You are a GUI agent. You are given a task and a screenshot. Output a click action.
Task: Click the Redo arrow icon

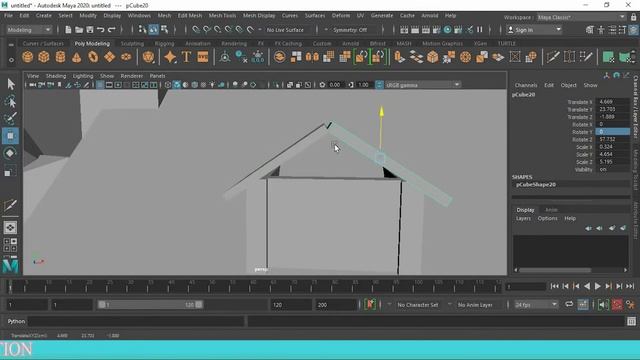[x=111, y=29]
